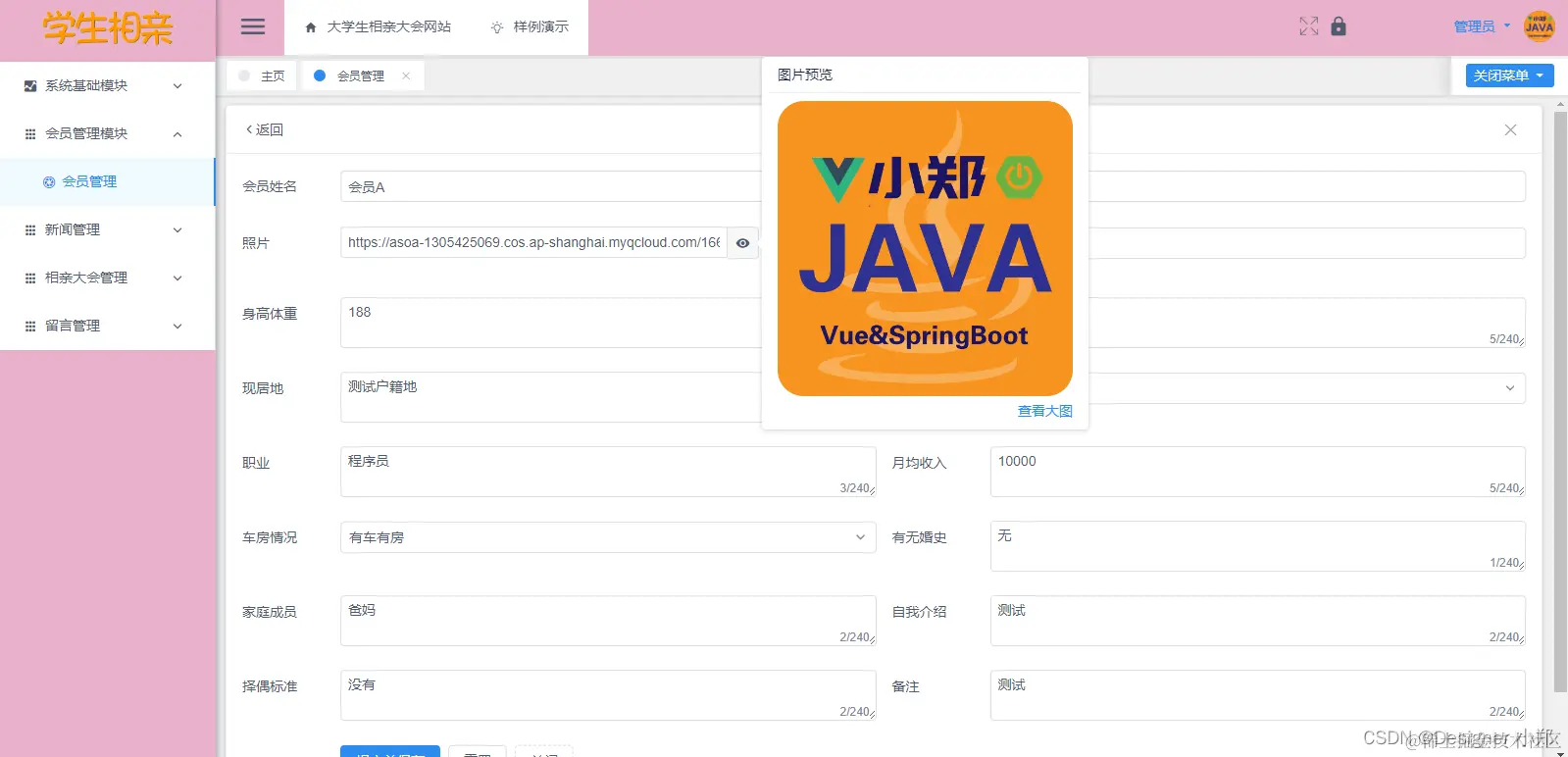The height and width of the screenshot is (757, 1568).
Task: Select 会员管理 in the sidebar
Action: point(107,181)
